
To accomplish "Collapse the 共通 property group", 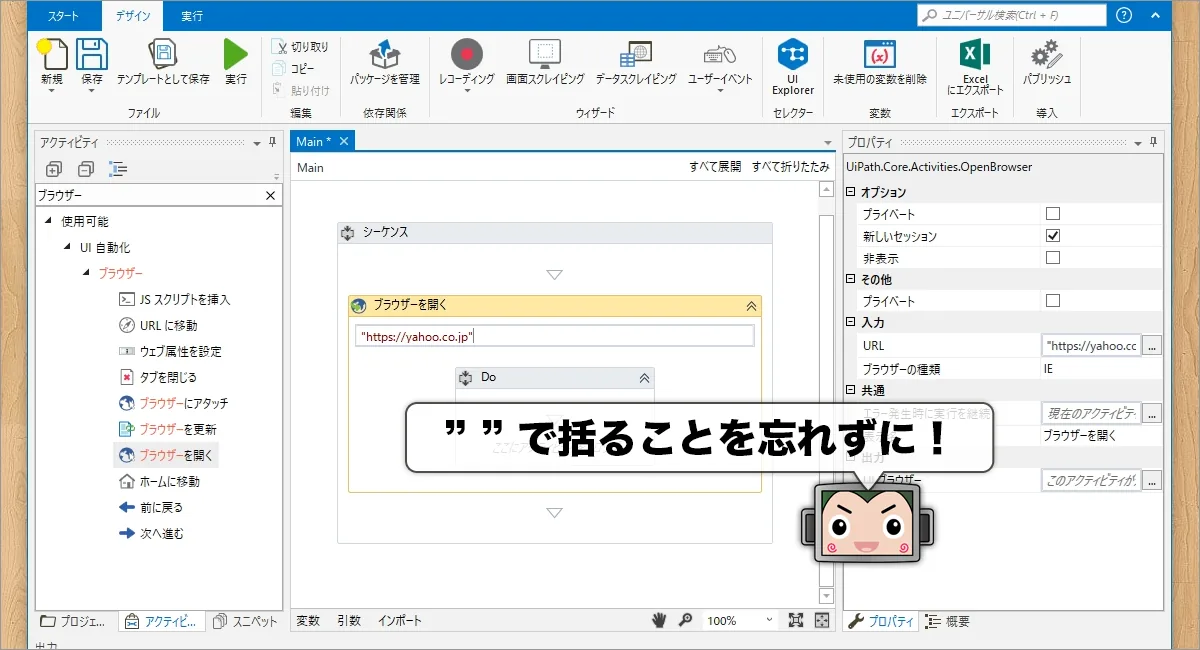I will [851, 389].
